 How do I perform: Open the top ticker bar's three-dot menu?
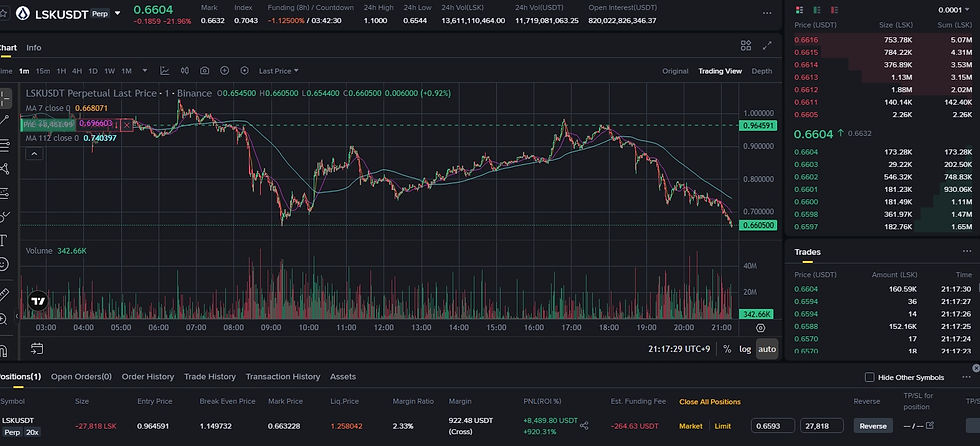tap(767, 12)
